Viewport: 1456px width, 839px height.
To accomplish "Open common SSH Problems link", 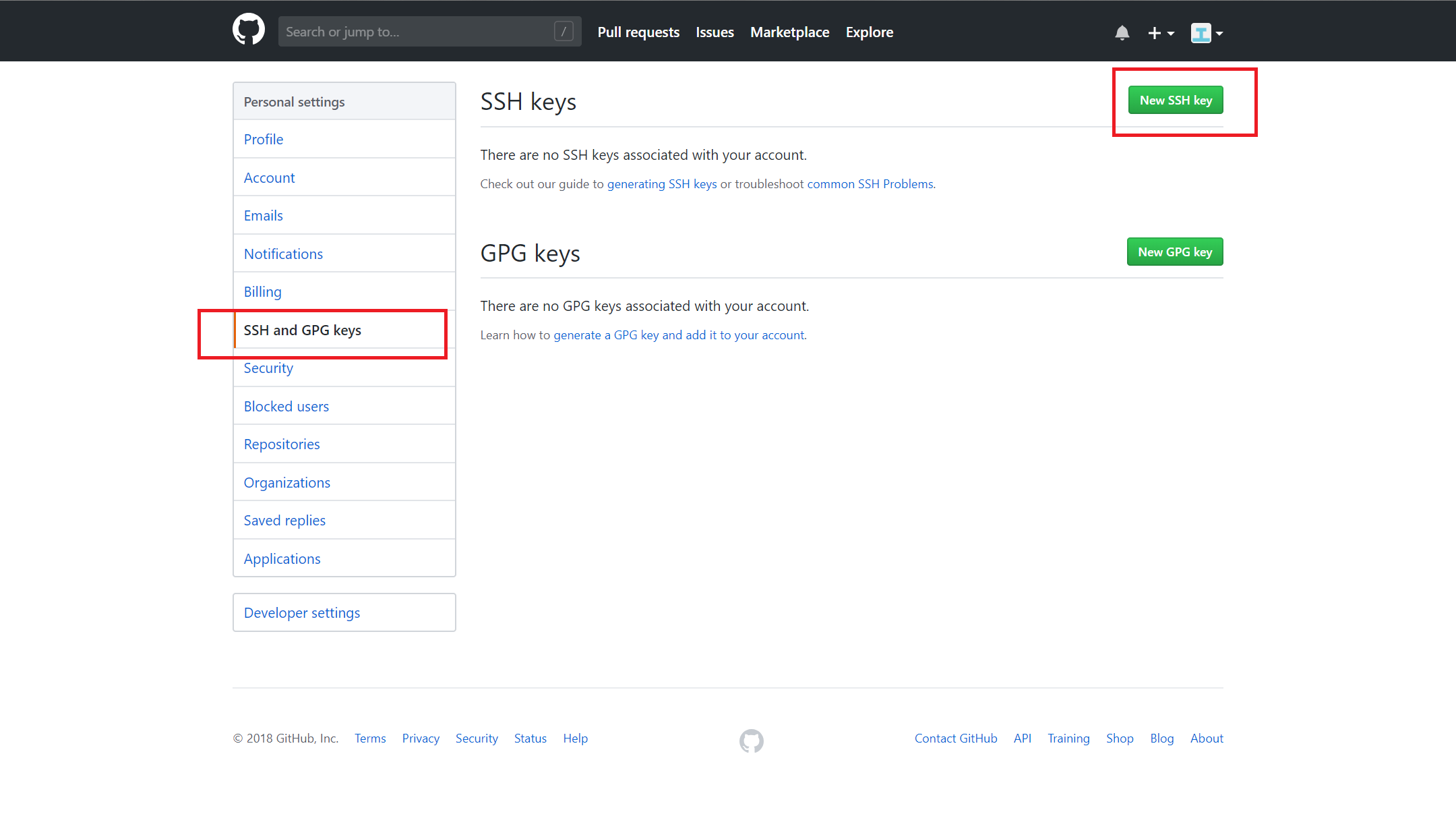I will point(870,184).
